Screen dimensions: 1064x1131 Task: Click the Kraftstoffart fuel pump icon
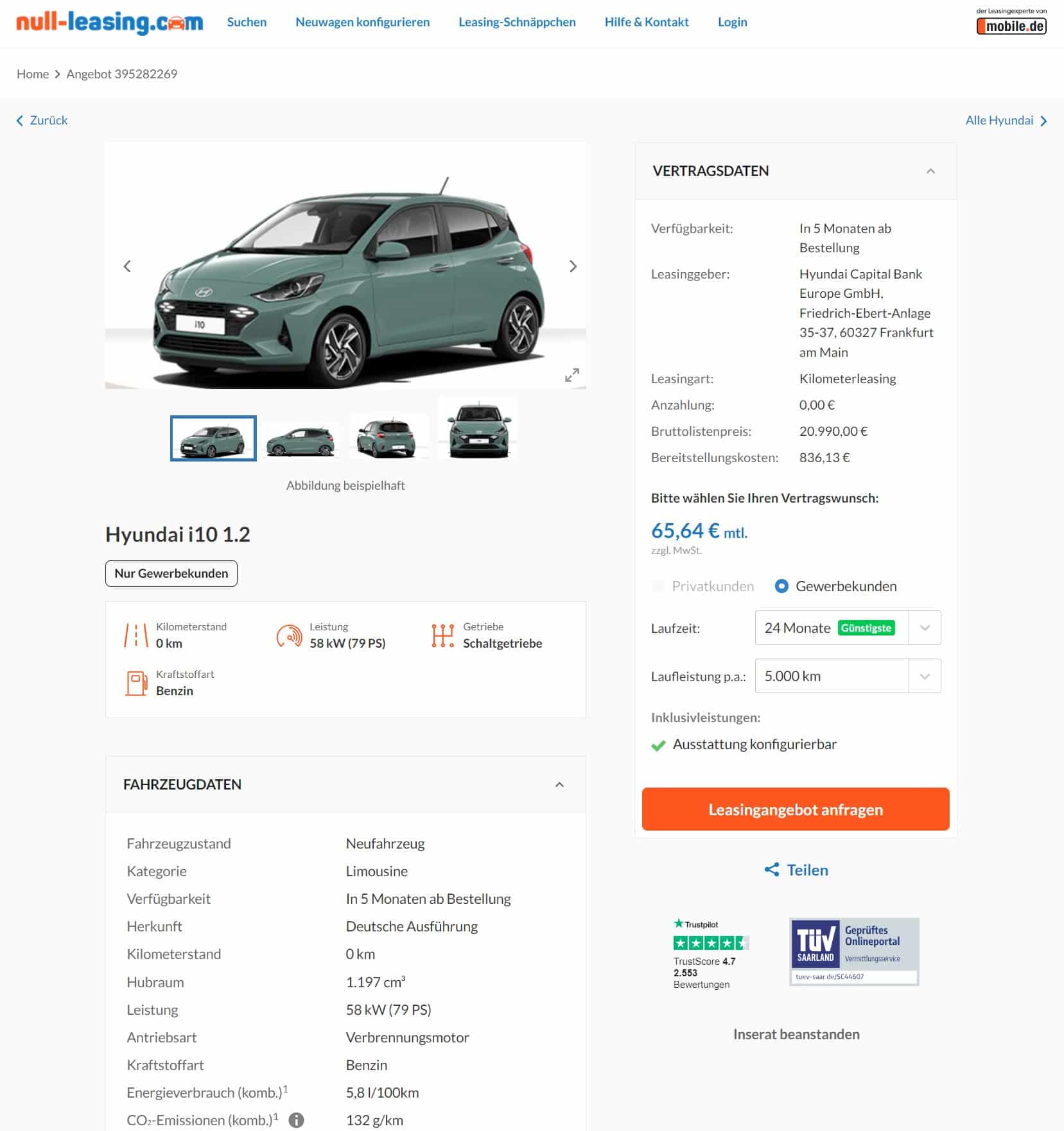136,683
